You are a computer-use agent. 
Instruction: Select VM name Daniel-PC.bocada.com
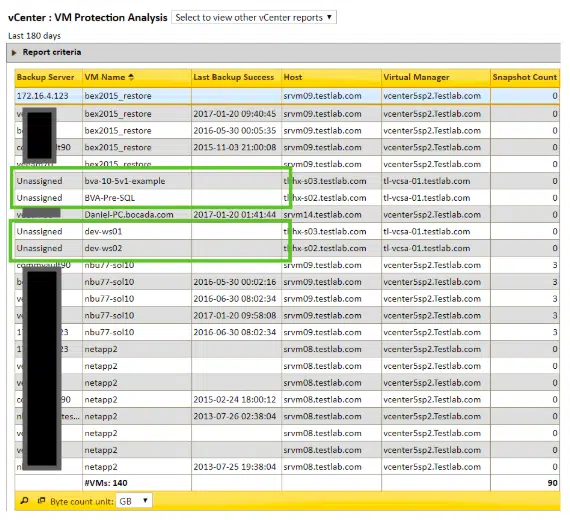pos(129,215)
